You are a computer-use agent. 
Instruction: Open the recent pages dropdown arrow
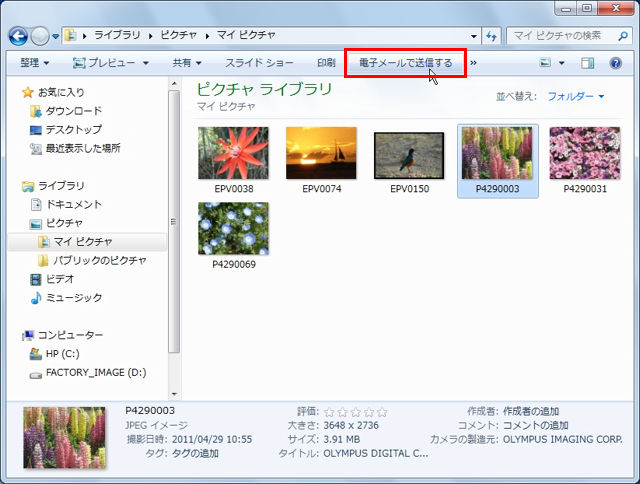click(56, 37)
